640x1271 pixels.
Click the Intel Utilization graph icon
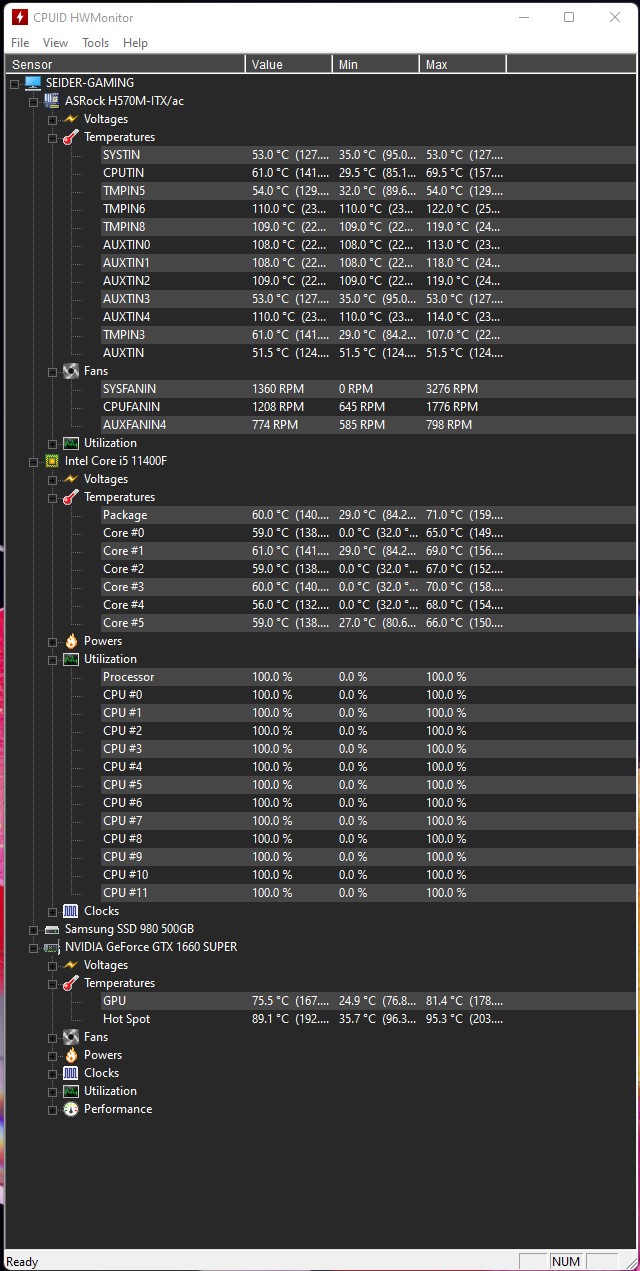coord(71,659)
